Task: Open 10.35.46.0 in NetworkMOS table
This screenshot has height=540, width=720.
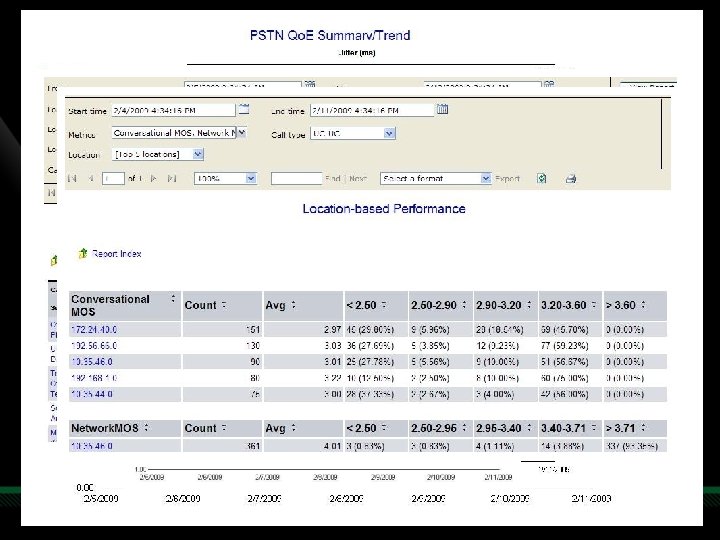Action: coord(92,446)
